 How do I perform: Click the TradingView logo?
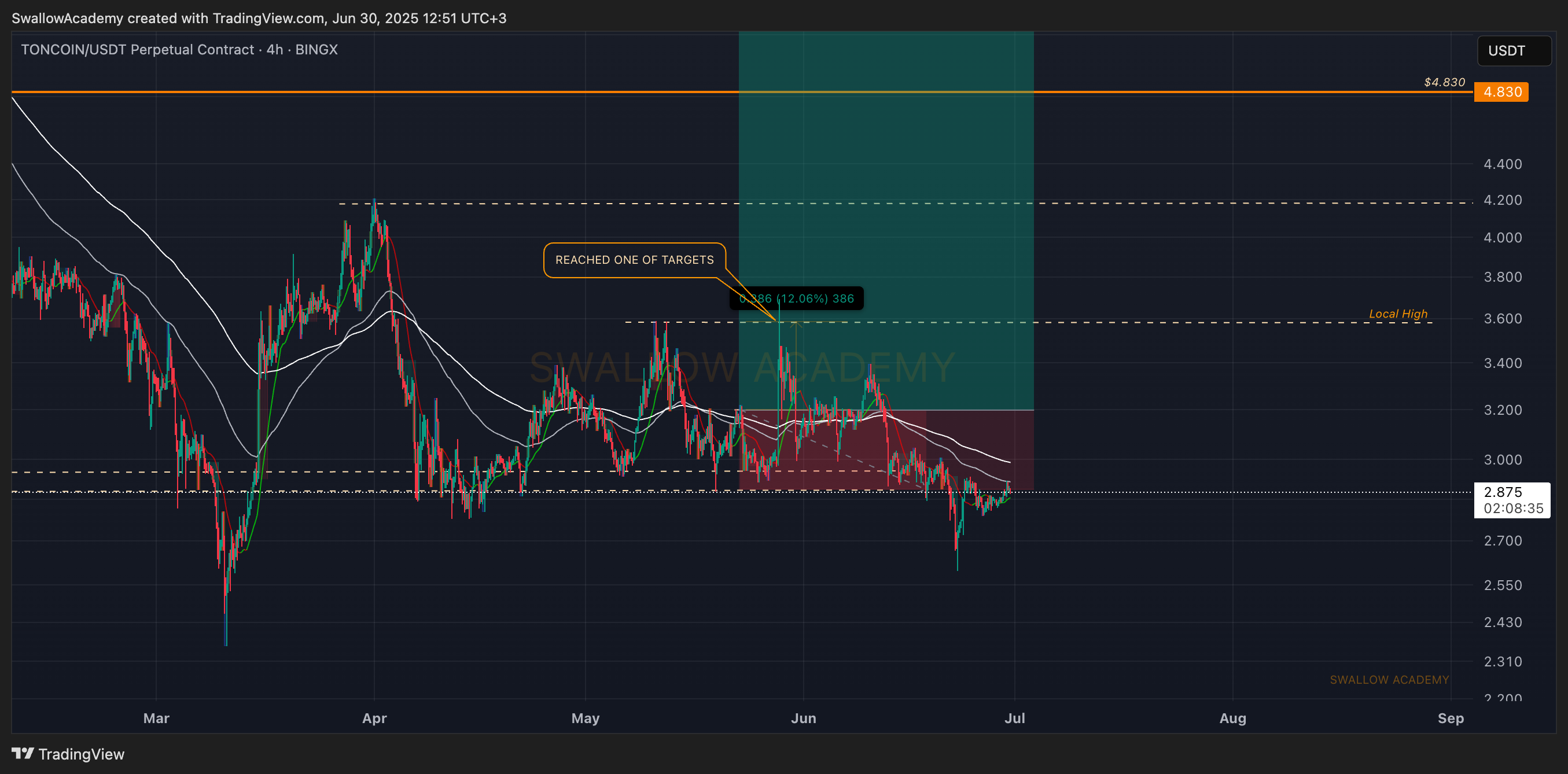coord(68,754)
